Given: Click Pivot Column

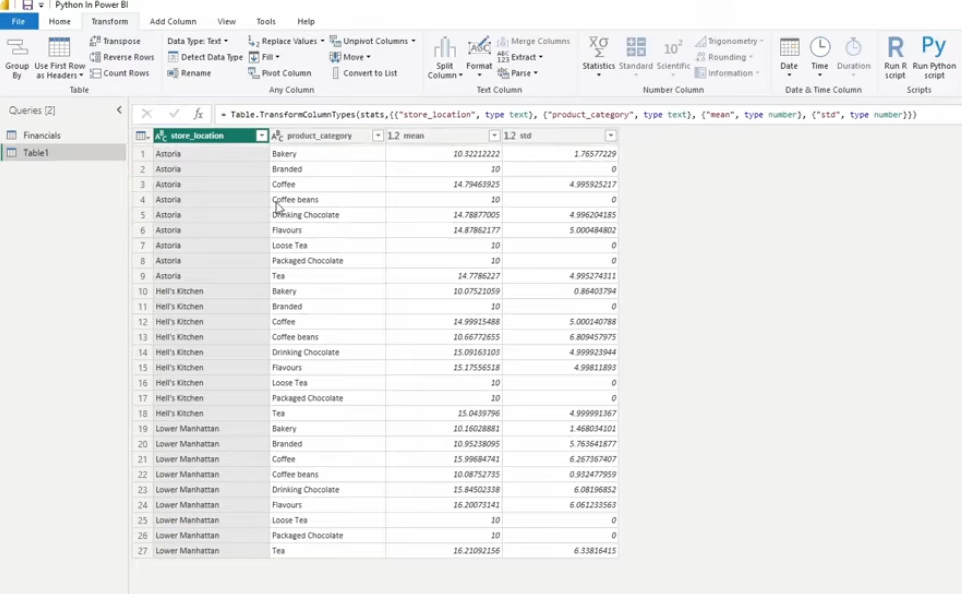Looking at the screenshot, I should (280, 73).
